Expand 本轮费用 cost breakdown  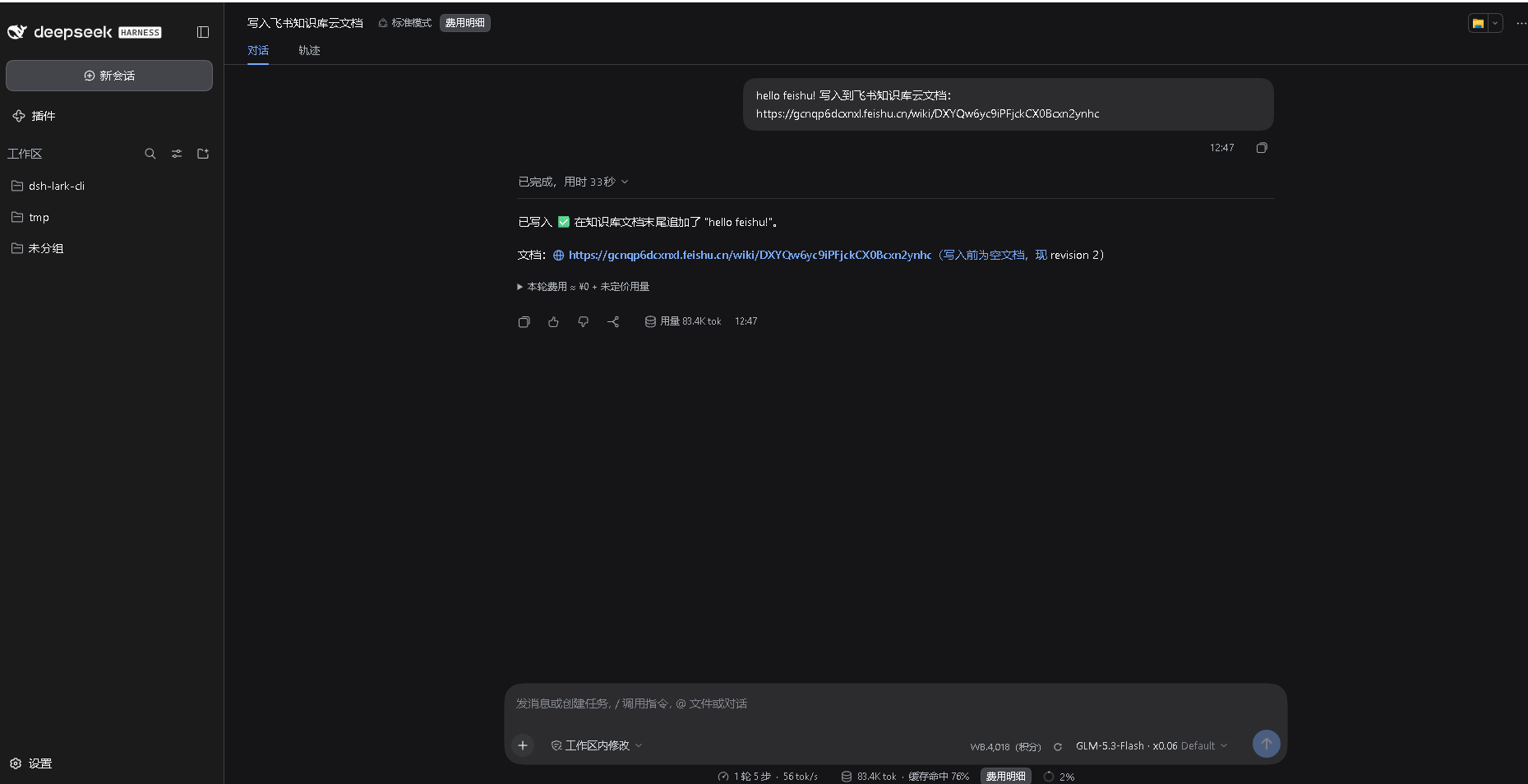click(583, 287)
